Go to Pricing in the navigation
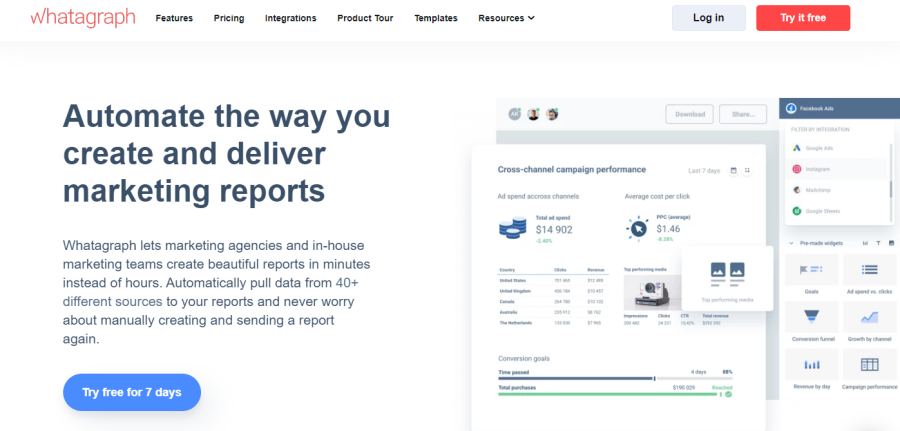This screenshot has width=900, height=431. click(x=229, y=18)
